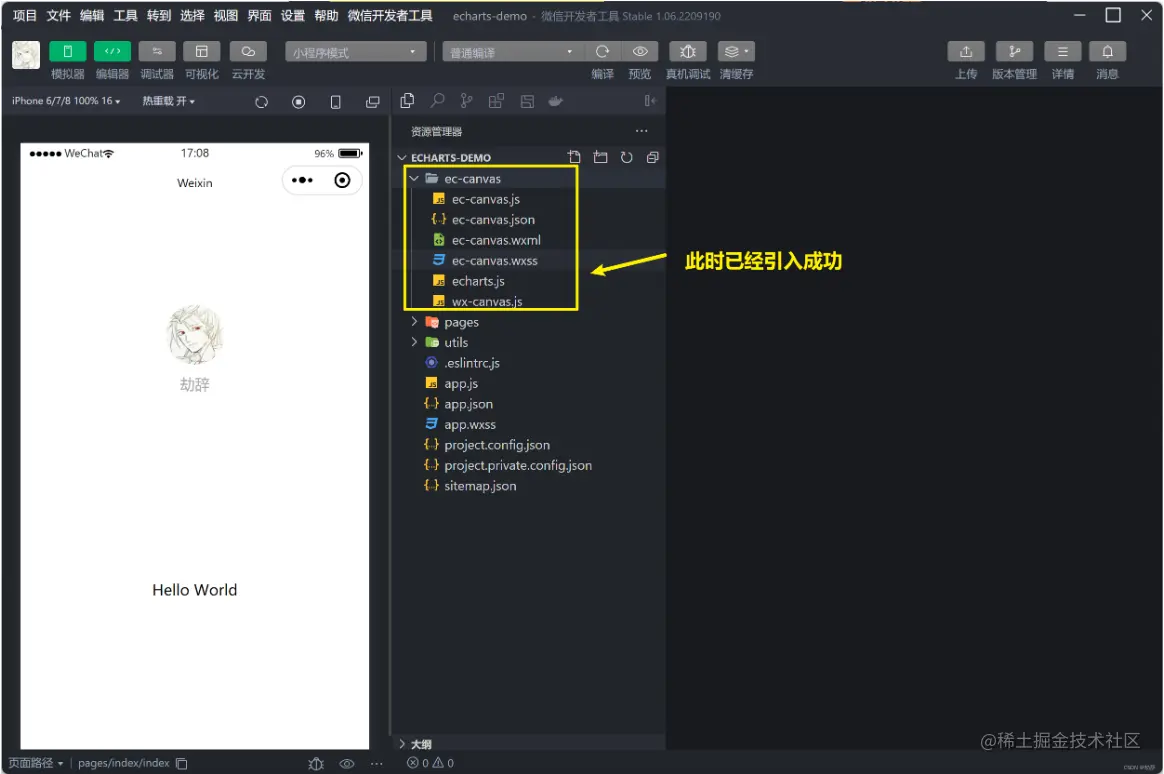Open the Source Control branch icon
The width and height of the screenshot is (1164, 774).
(466, 101)
